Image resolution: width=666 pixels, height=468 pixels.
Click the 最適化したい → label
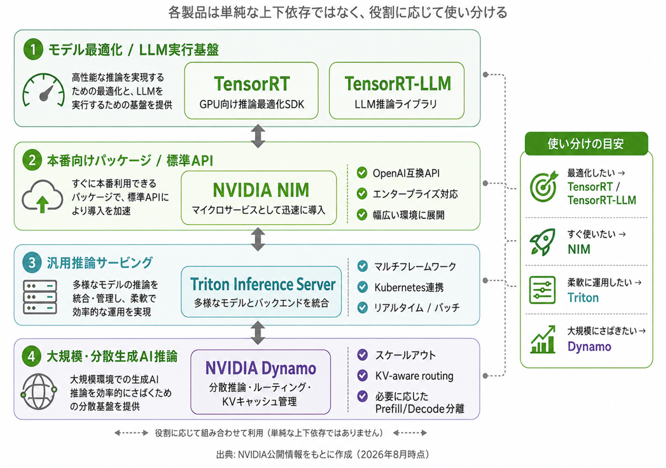click(x=596, y=173)
